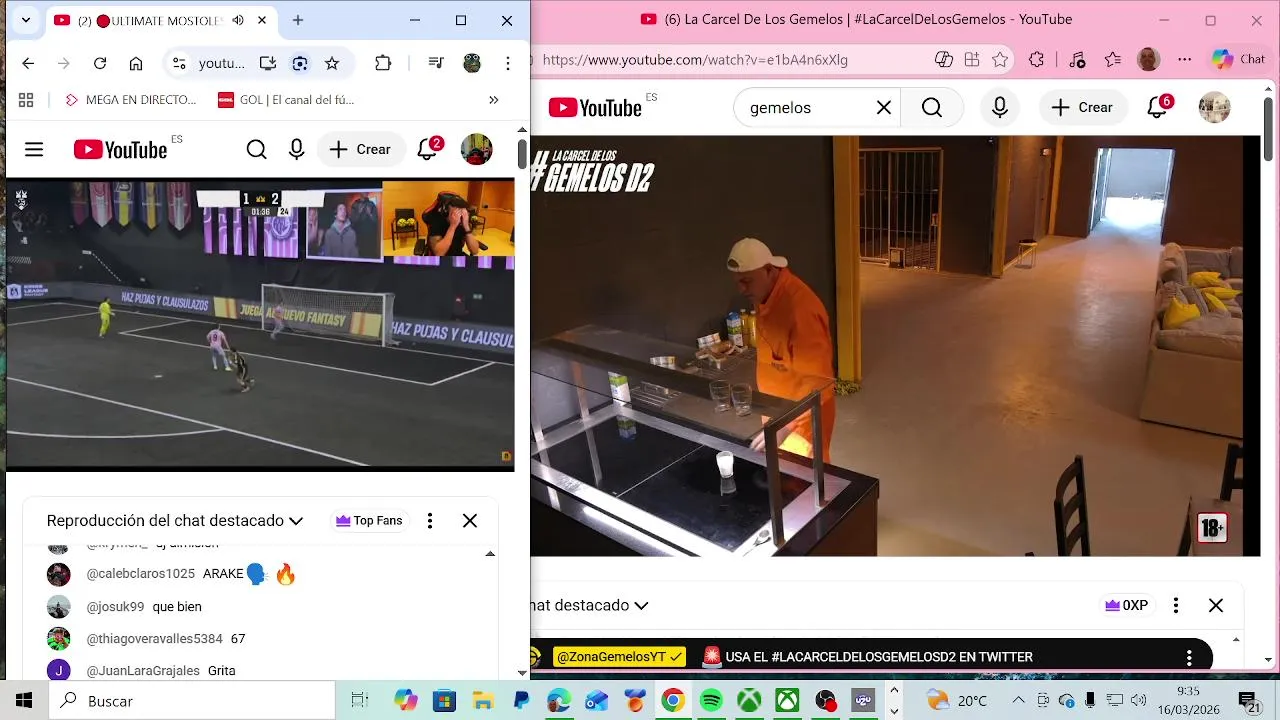Click the Chrome address bar URL text
The width and height of the screenshot is (1280, 720).
[222, 63]
